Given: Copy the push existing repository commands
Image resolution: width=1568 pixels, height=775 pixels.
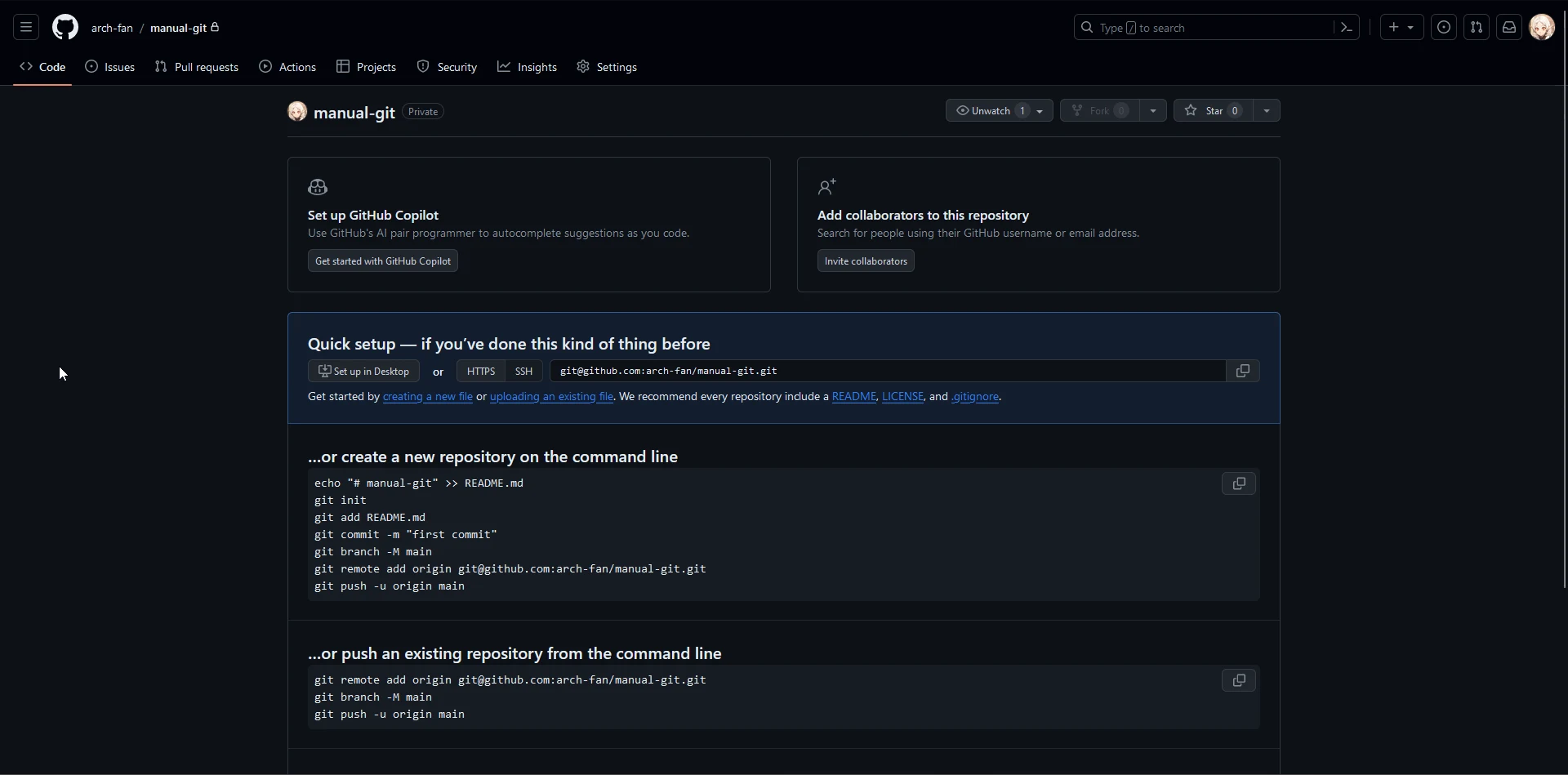Looking at the screenshot, I should point(1239,680).
